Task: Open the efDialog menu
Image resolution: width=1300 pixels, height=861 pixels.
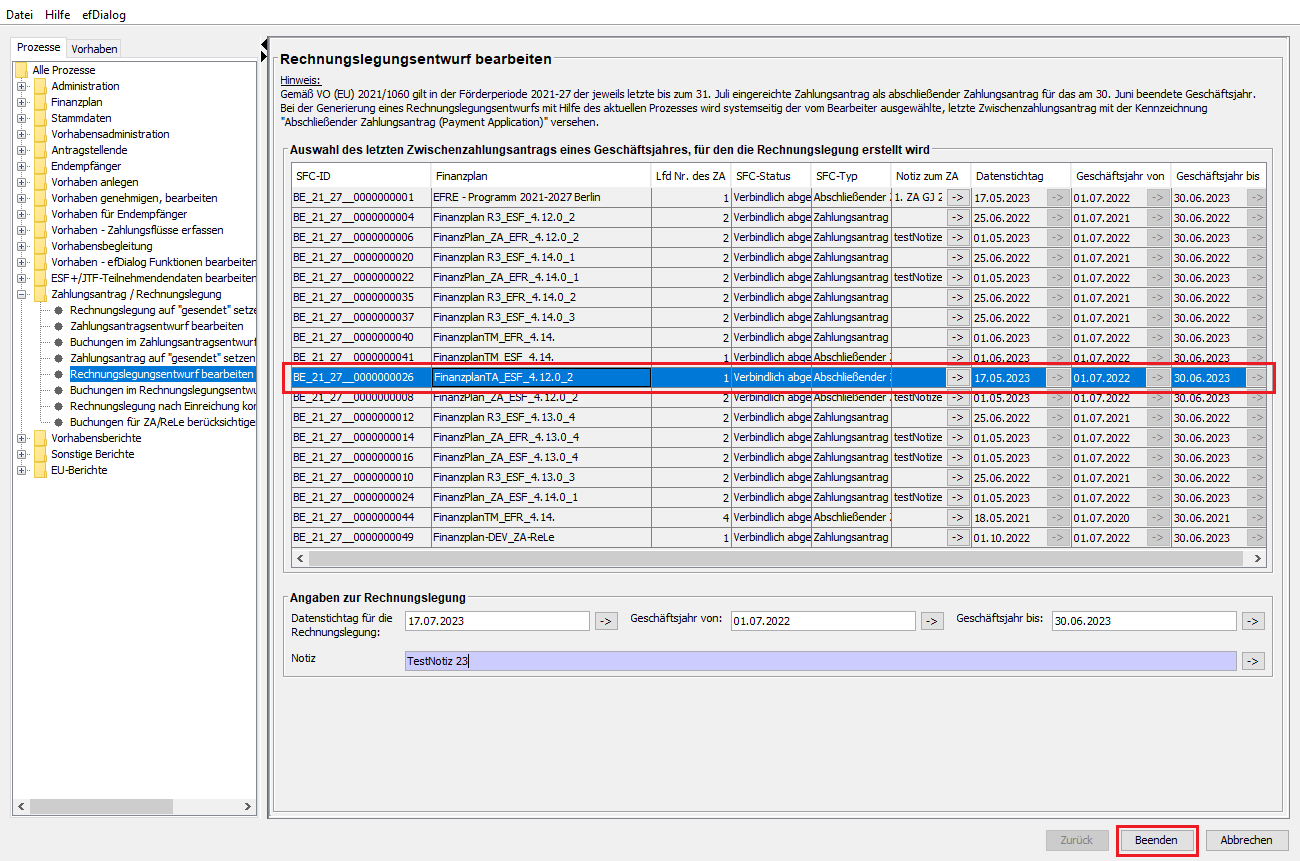Action: click(104, 15)
